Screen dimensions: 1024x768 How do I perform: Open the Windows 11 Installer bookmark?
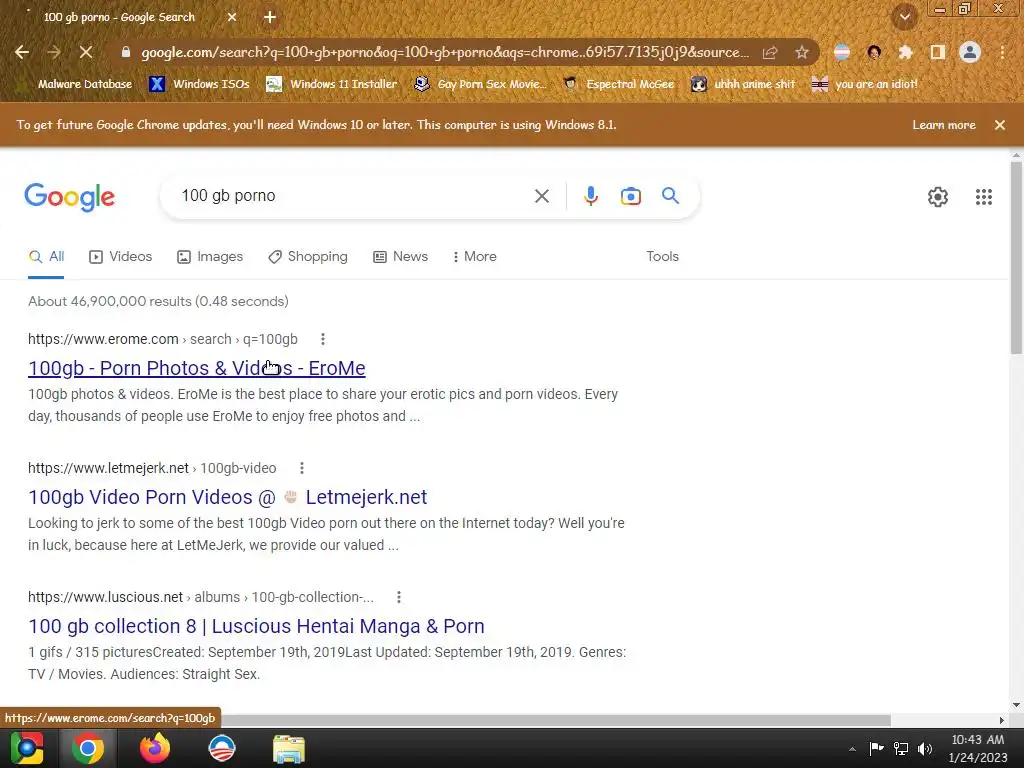tap(332, 84)
